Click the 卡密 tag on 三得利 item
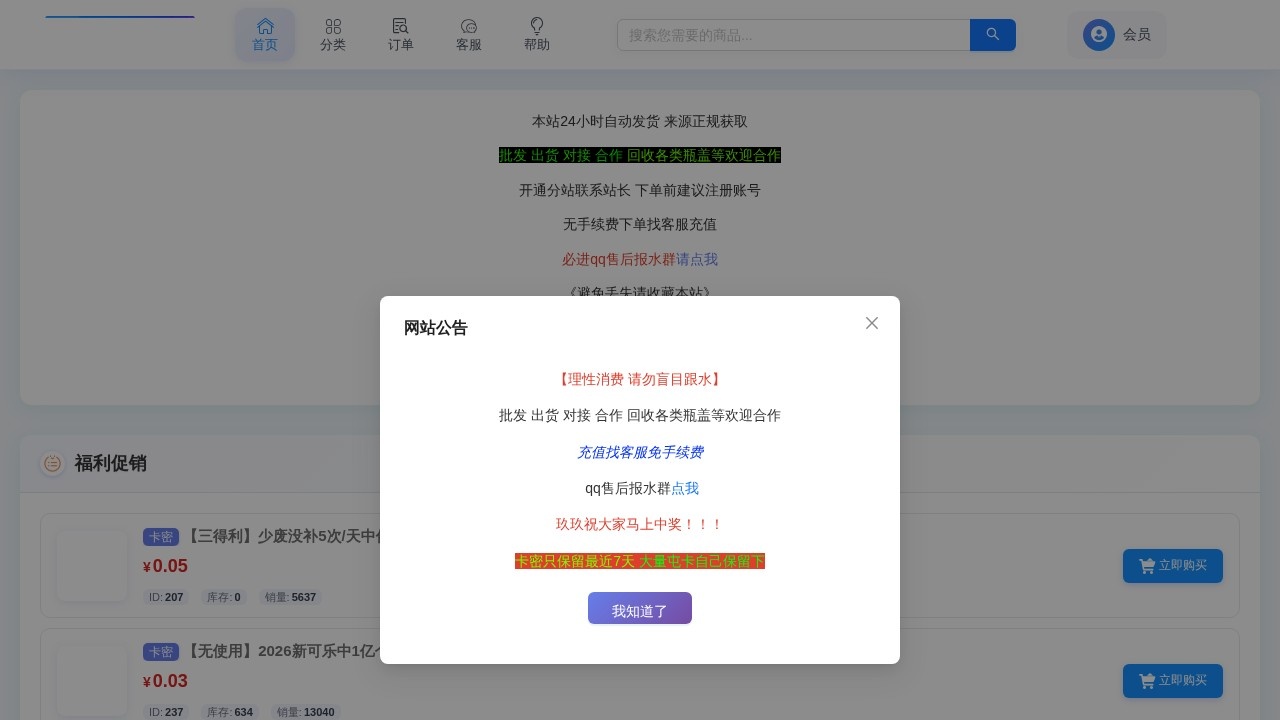The height and width of the screenshot is (720, 1280). tap(161, 537)
